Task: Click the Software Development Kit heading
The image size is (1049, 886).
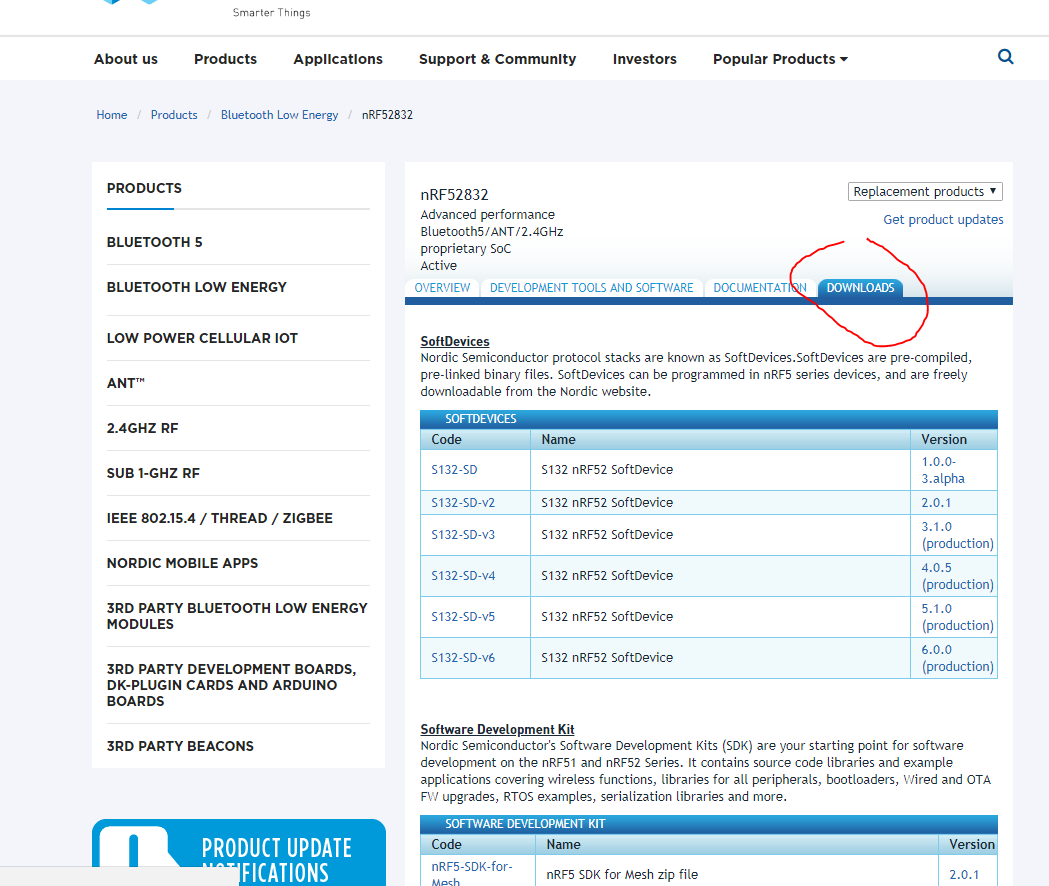Action: (497, 729)
